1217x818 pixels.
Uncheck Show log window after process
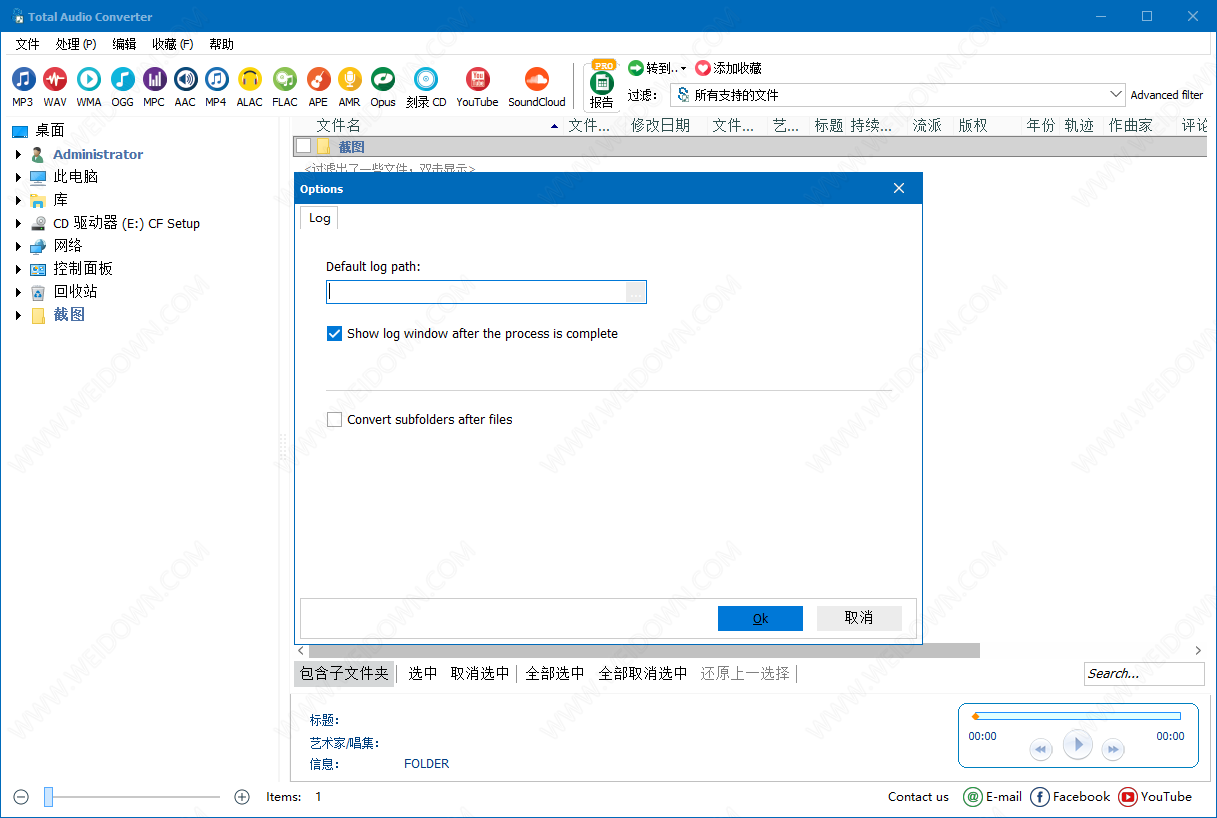coord(335,334)
